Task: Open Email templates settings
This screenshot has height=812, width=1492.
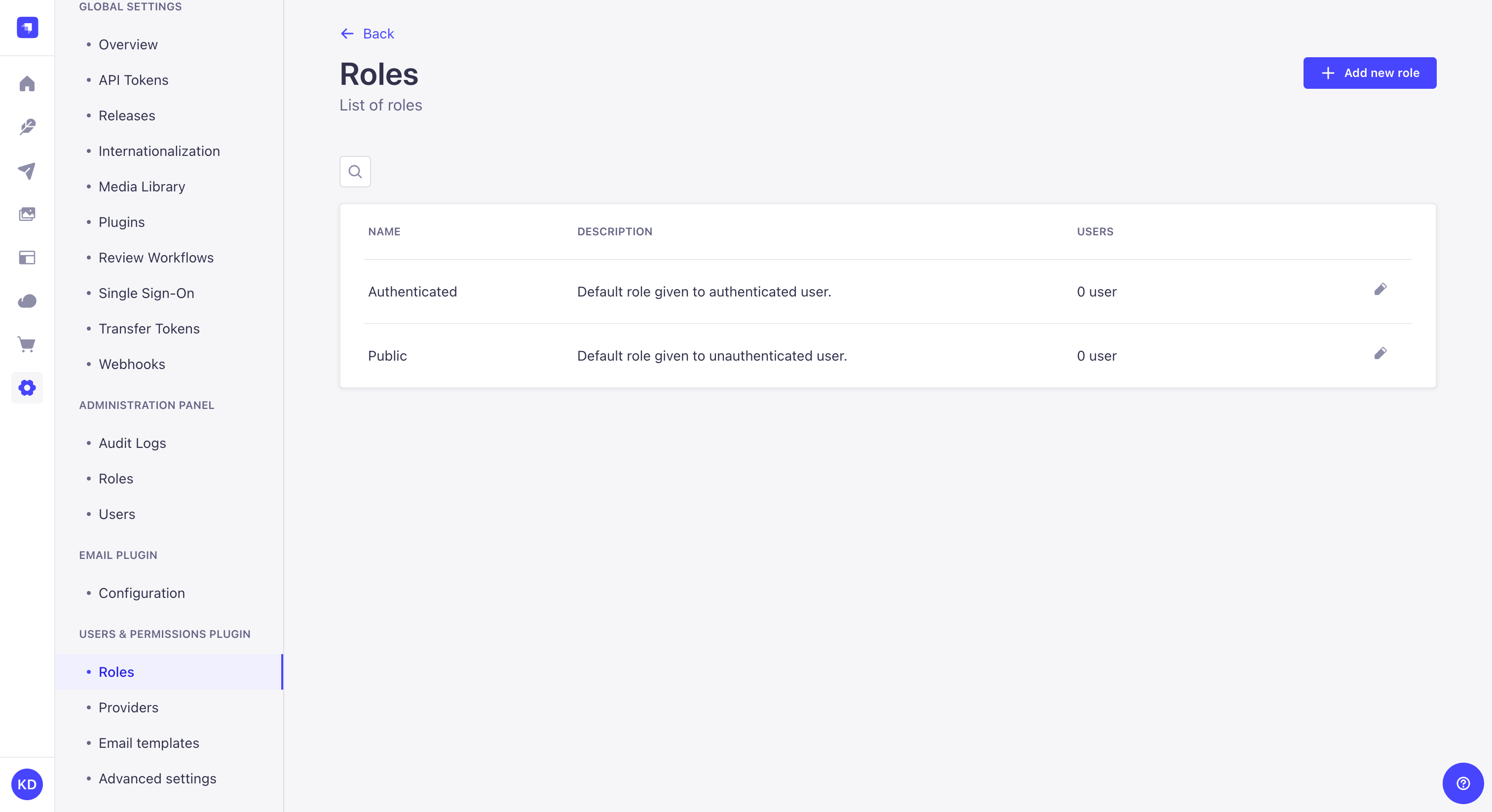Action: (x=149, y=743)
